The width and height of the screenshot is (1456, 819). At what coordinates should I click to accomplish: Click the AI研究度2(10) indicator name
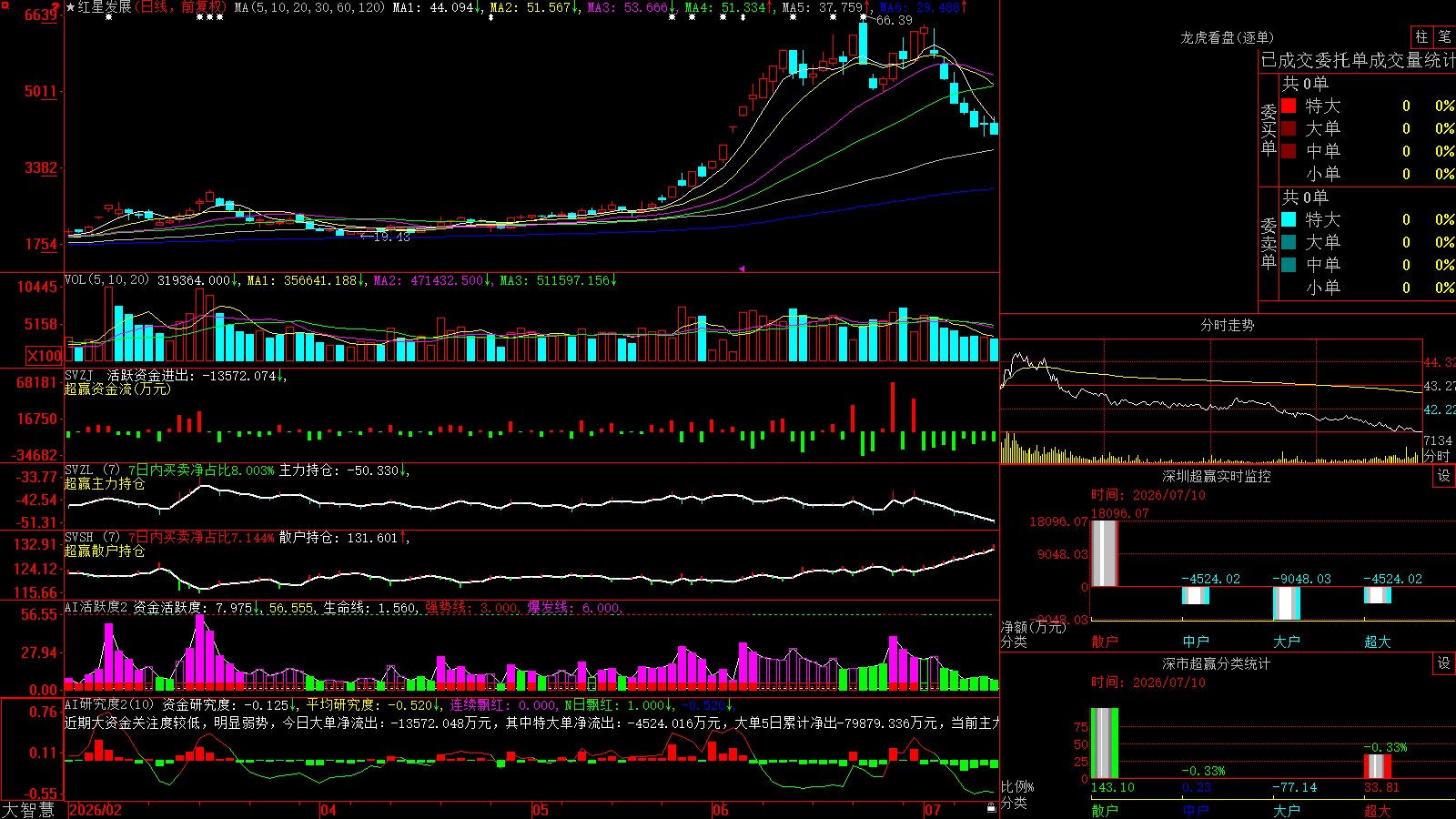tap(109, 704)
